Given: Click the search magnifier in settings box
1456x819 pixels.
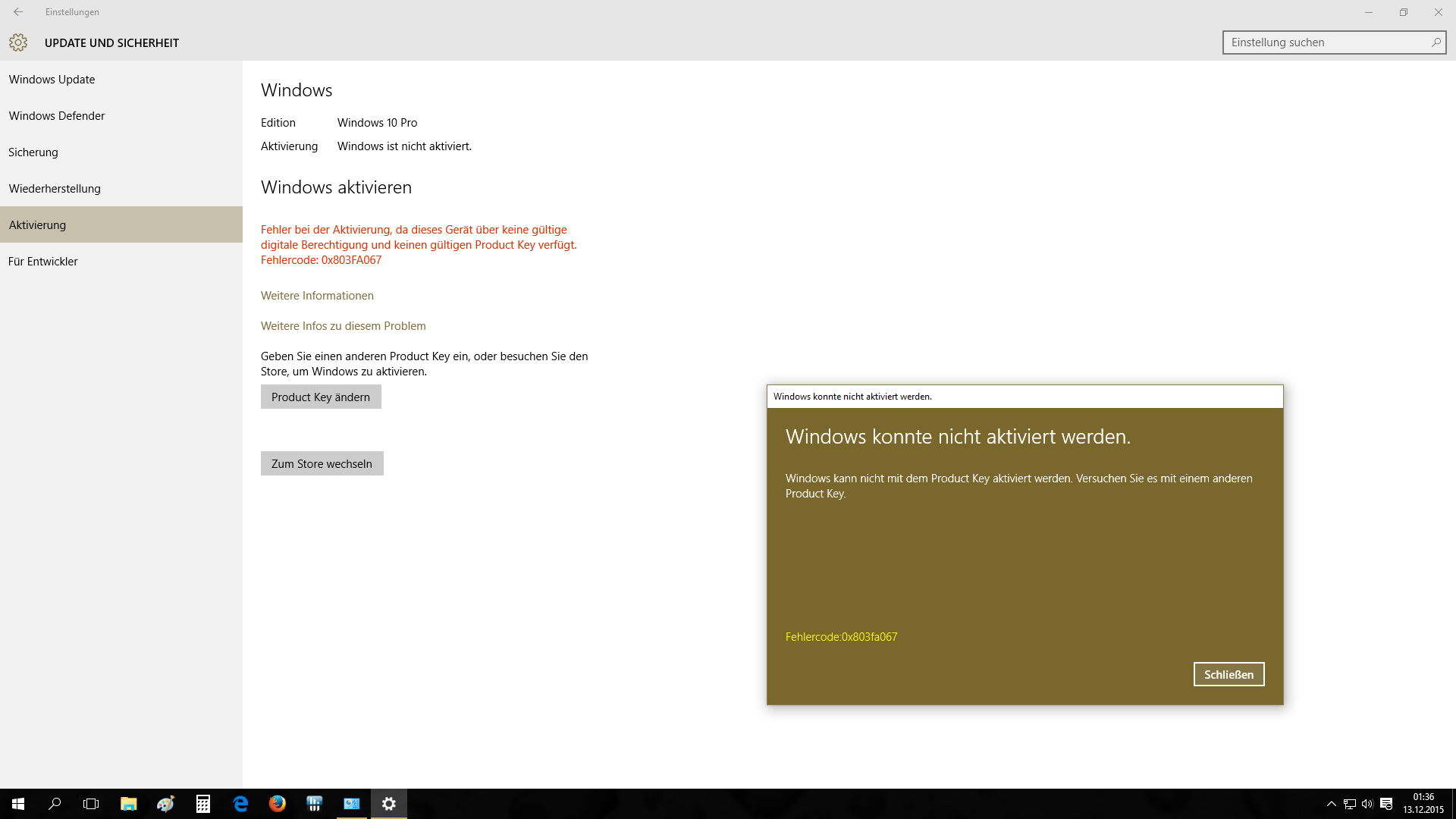Looking at the screenshot, I should coord(1436,42).
